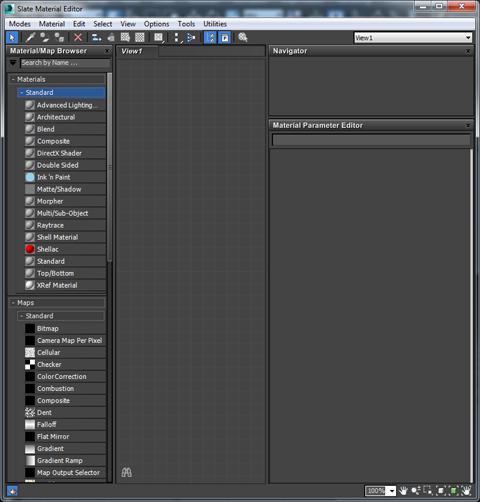Click the Checker map pattern thumbnail
Screen dimensions: 480x502
point(30,364)
